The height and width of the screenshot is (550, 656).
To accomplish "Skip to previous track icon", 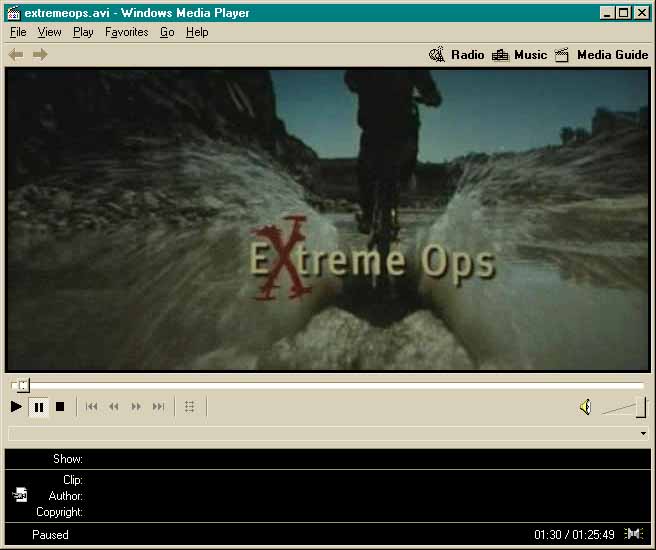I will (x=91, y=407).
